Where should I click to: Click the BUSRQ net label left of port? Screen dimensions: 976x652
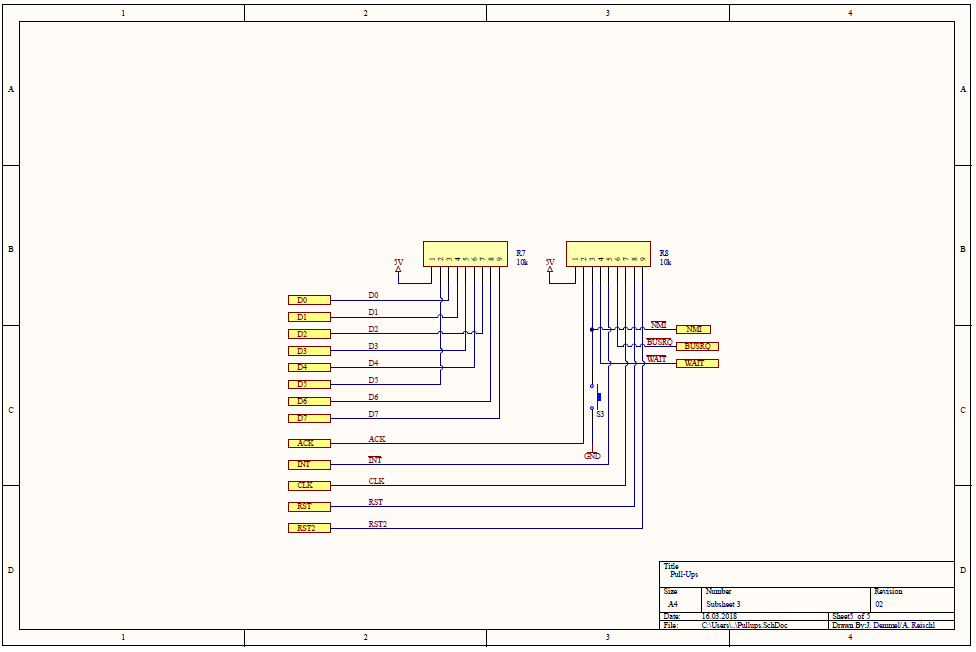(x=659, y=342)
